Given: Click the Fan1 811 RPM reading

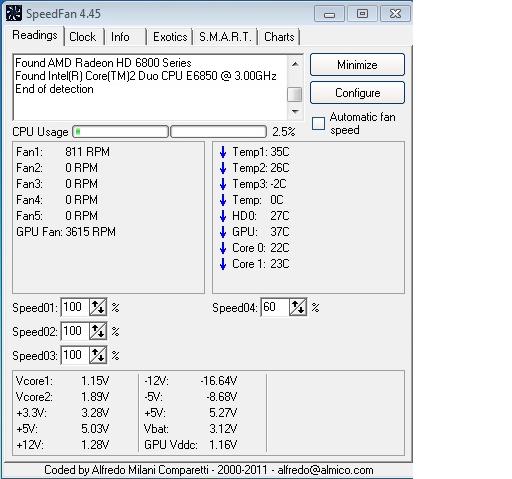Looking at the screenshot, I should (x=63, y=152).
